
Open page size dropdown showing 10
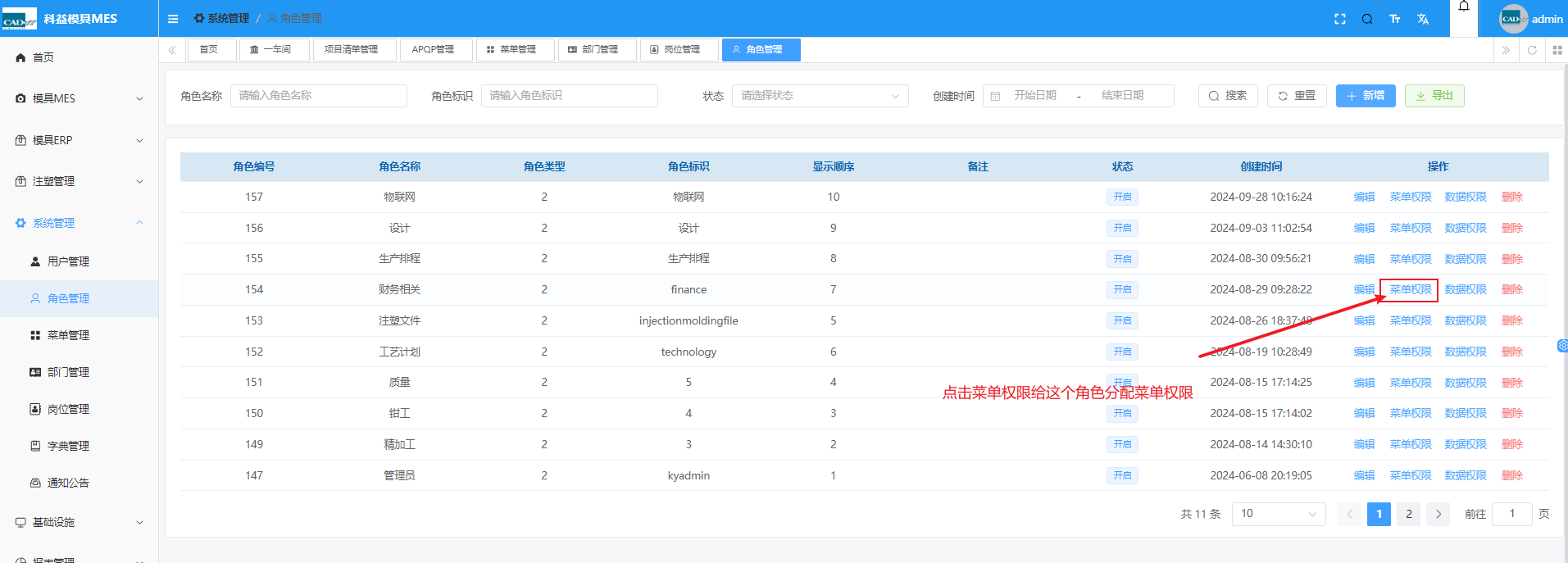(1278, 514)
